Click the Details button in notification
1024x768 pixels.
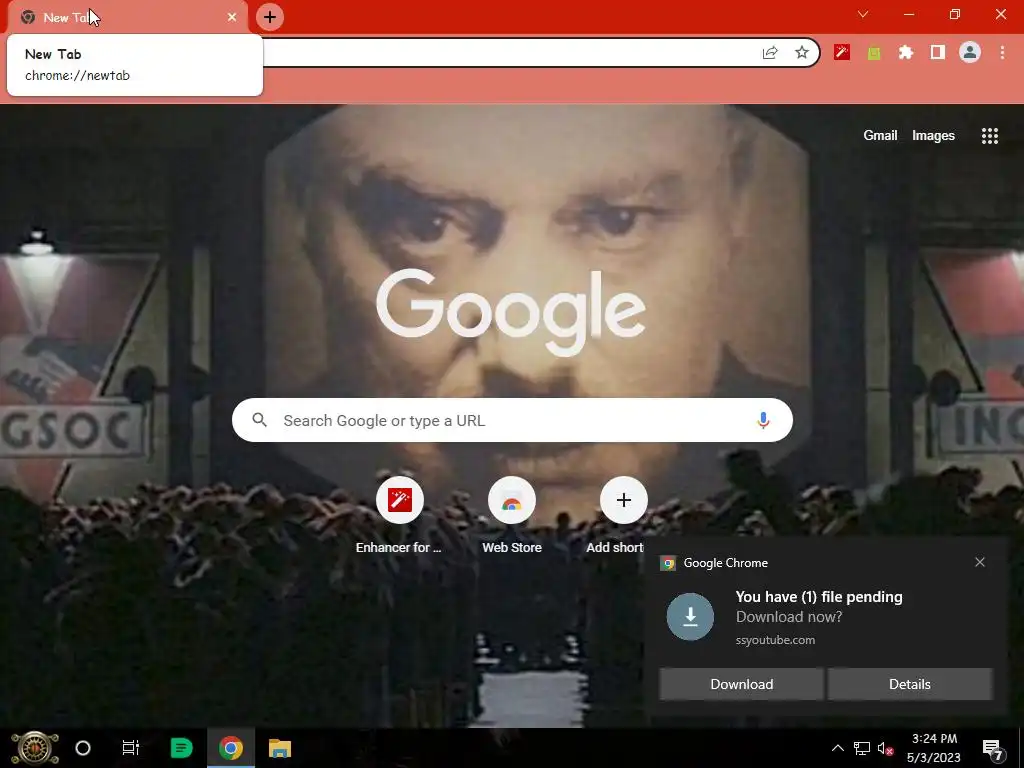tap(910, 684)
